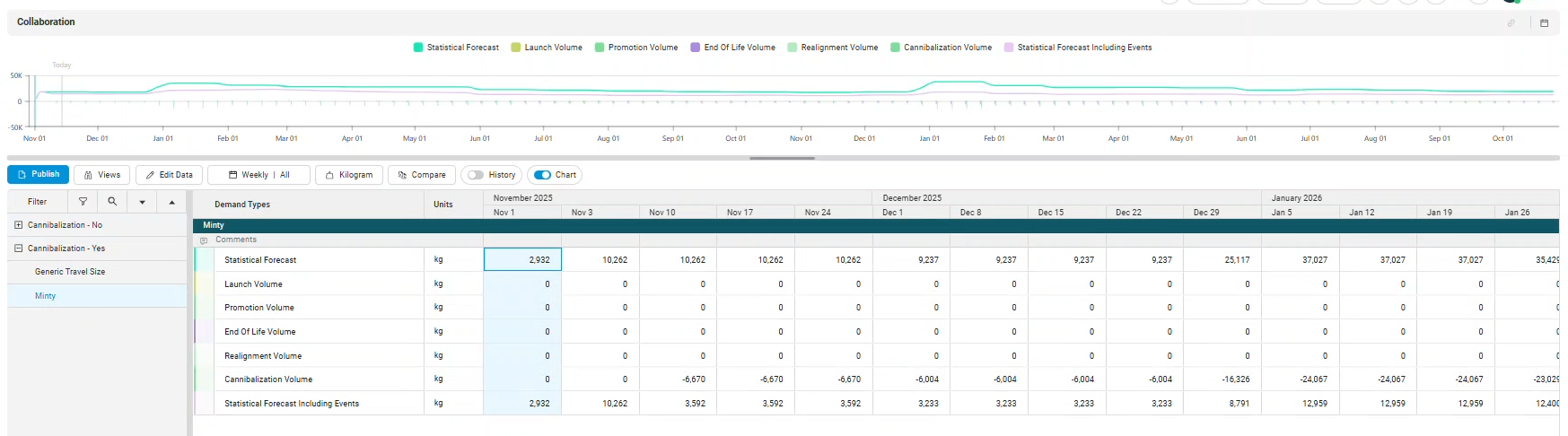Click the Nov 1 column header
1568x436 pixels.
click(x=522, y=213)
